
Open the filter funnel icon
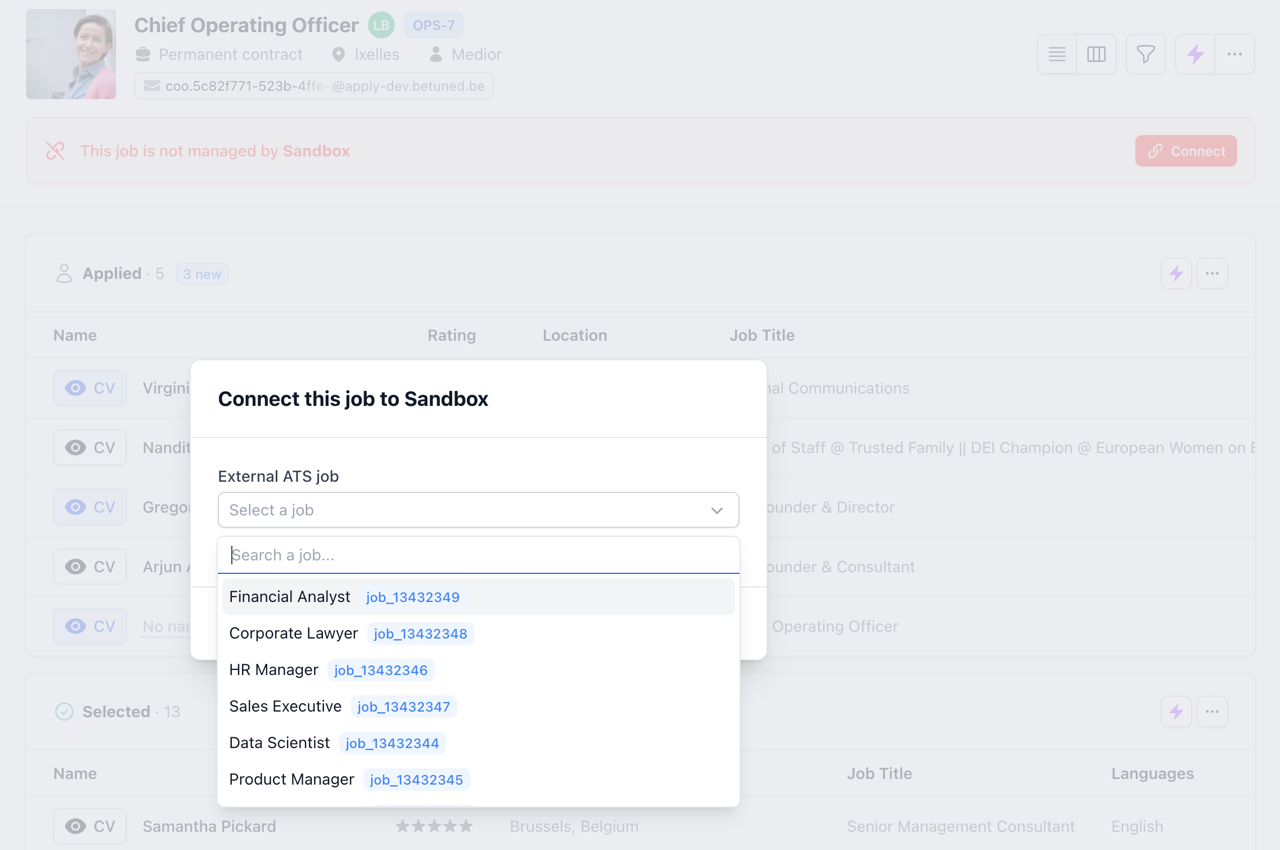1146,55
